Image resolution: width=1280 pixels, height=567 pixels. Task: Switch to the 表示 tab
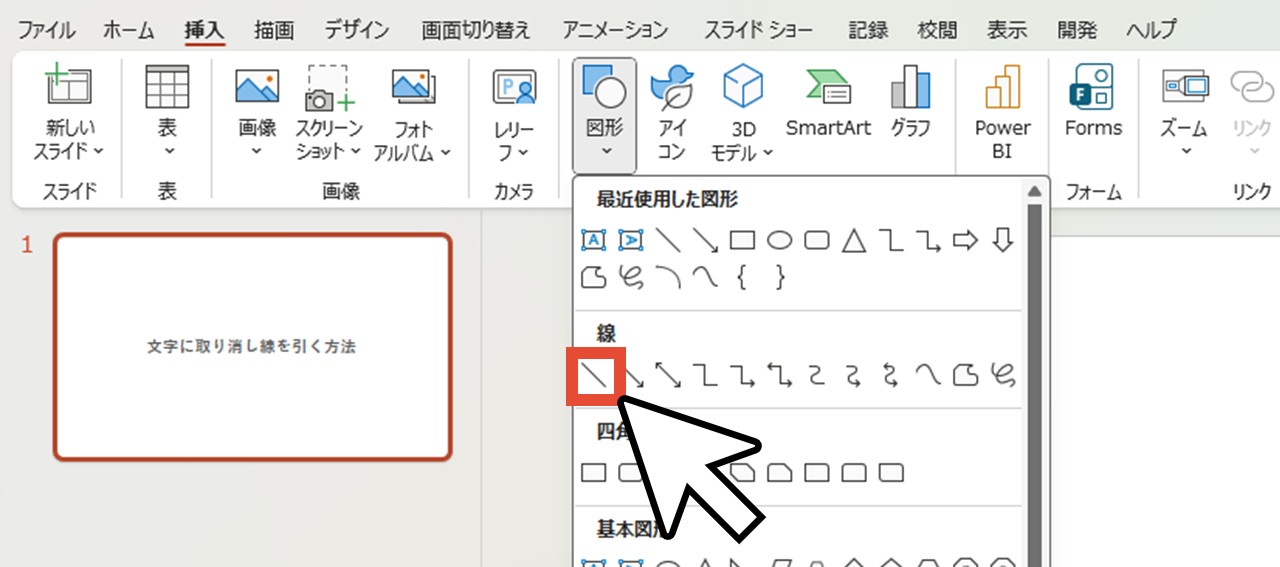pyautogui.click(x=1007, y=30)
